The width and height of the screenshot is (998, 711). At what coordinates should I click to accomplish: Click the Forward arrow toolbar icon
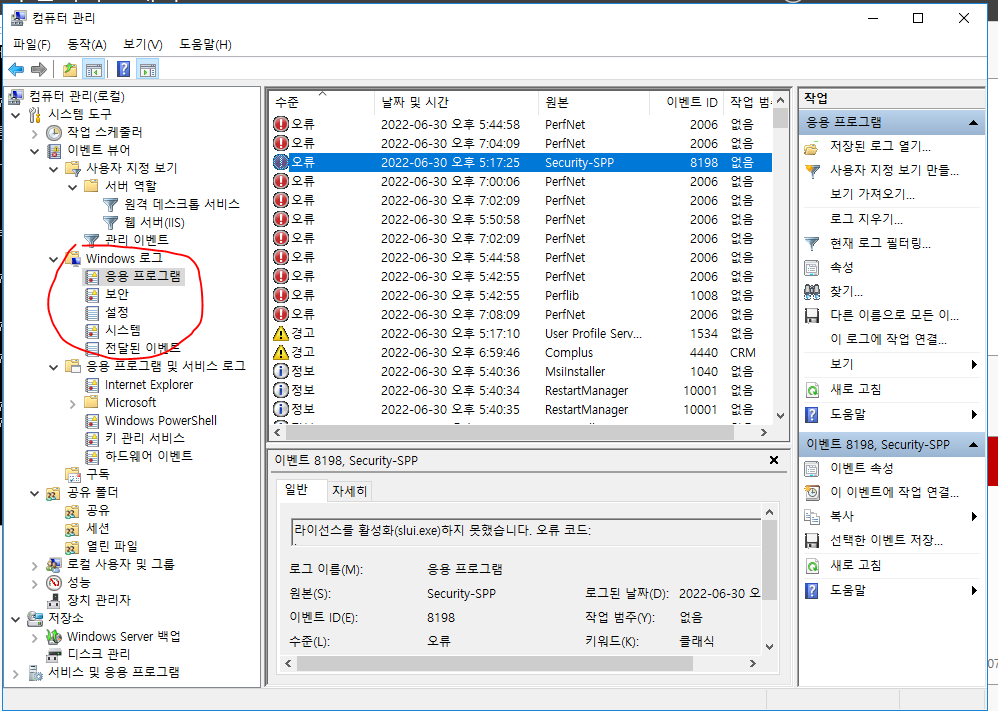39,69
